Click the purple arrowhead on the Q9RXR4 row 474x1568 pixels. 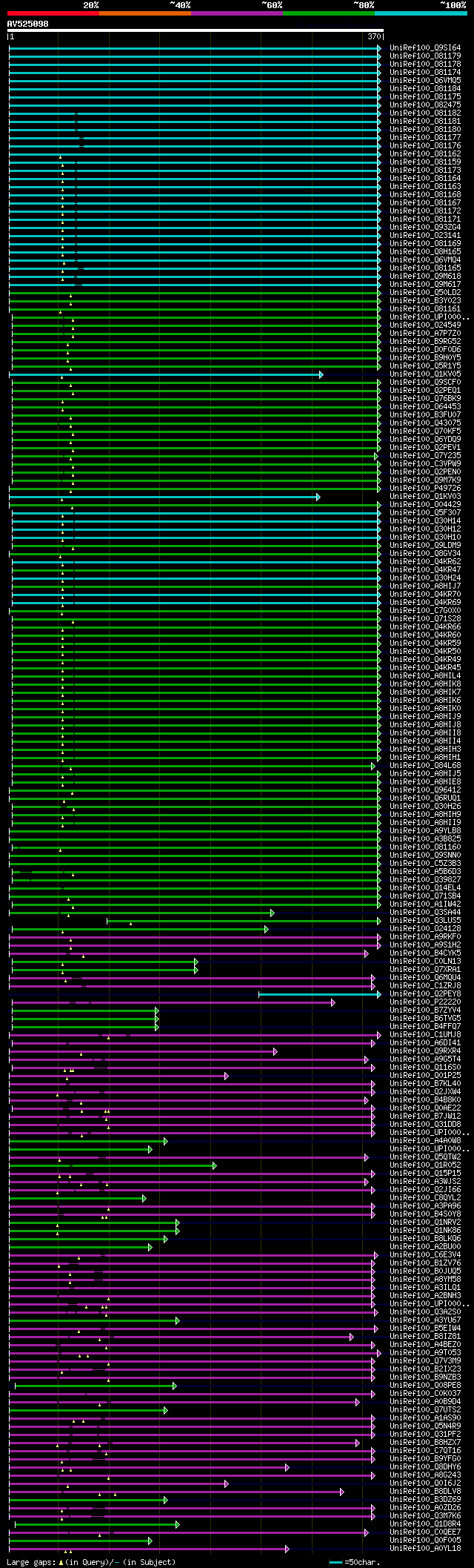(x=276, y=1051)
